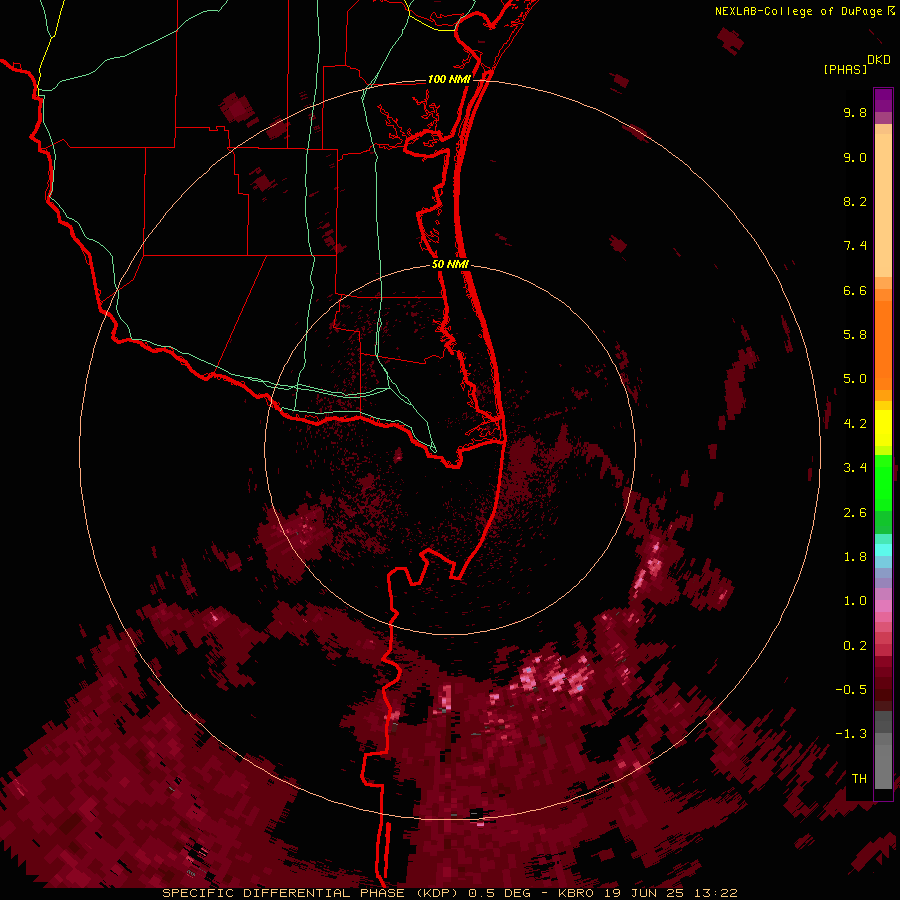Click the 5.8 value on the scale

pos(855,335)
